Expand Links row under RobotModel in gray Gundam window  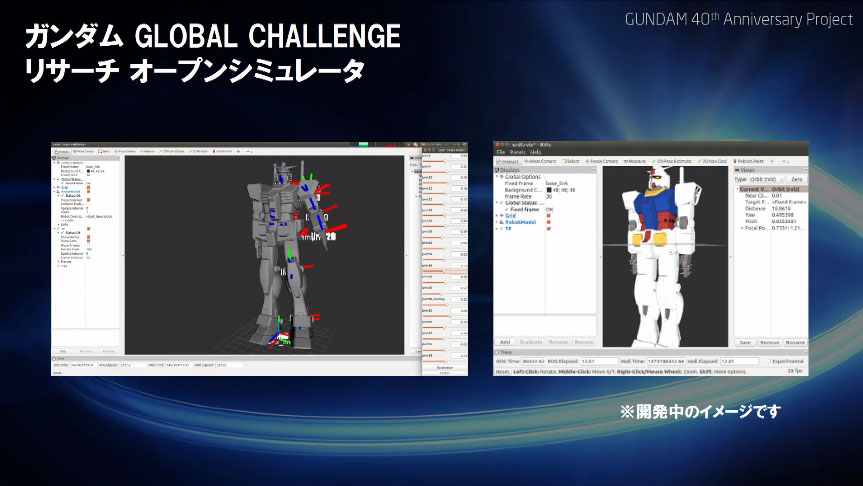tap(58, 225)
